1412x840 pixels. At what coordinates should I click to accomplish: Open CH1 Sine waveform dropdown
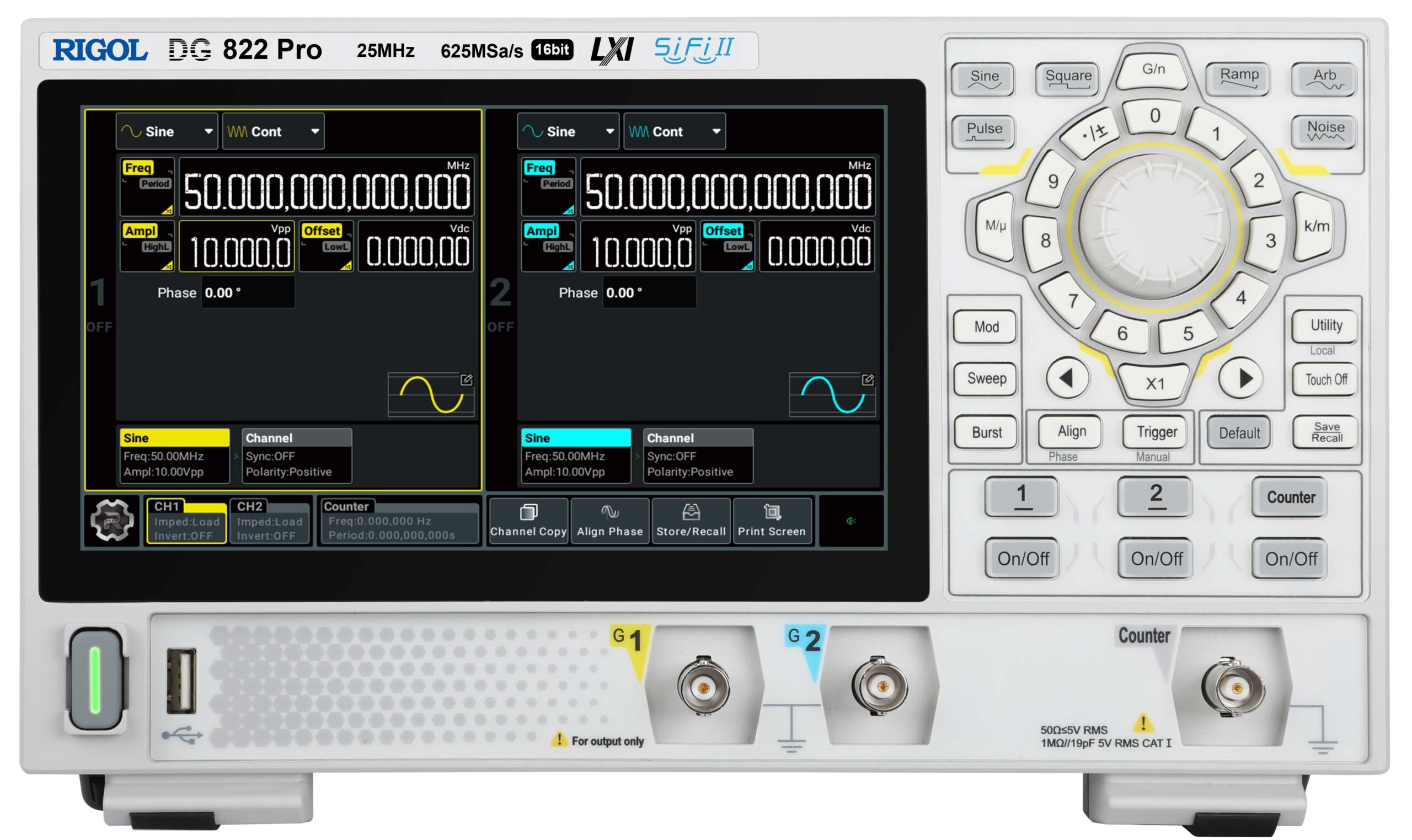[x=167, y=131]
